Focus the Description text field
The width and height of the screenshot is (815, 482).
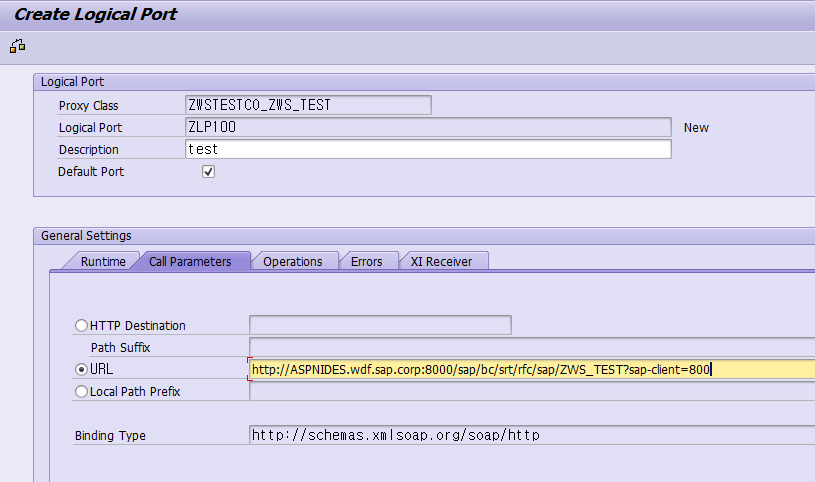coord(428,149)
